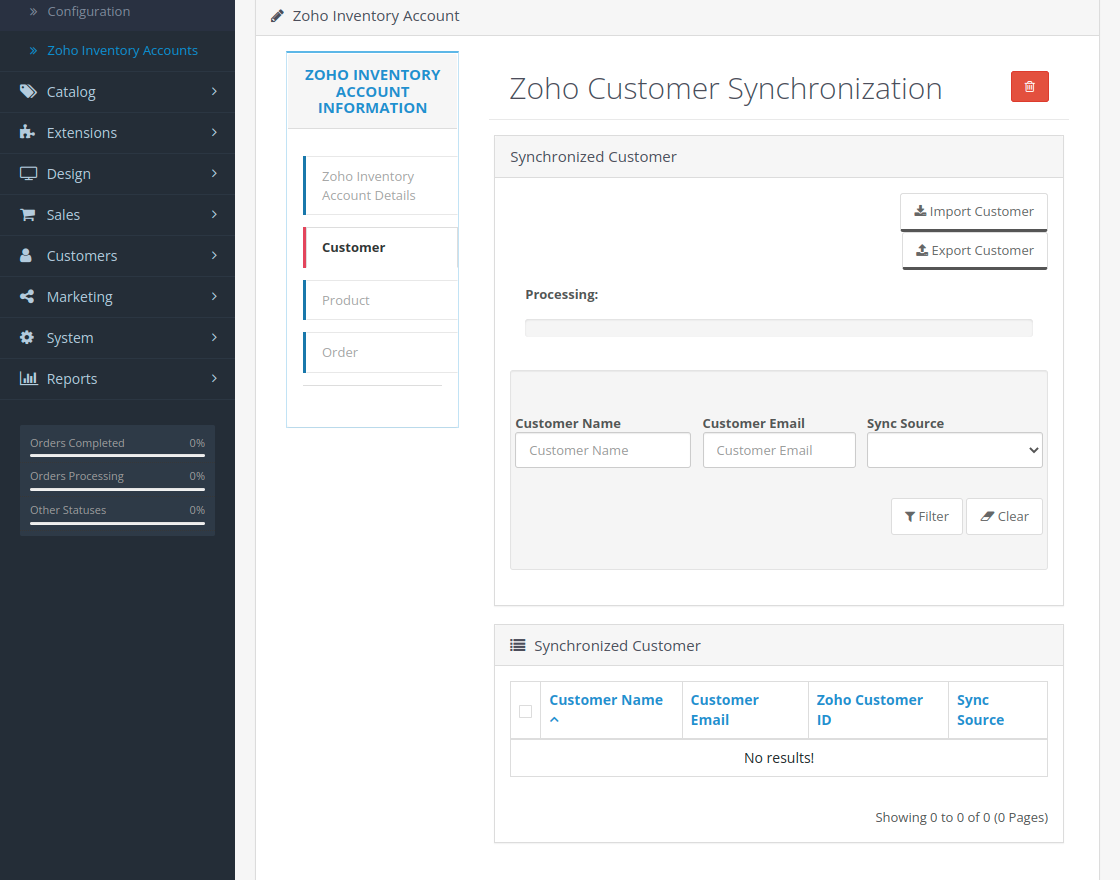This screenshot has width=1120, height=880.
Task: Open the Order tab
Action: click(339, 352)
